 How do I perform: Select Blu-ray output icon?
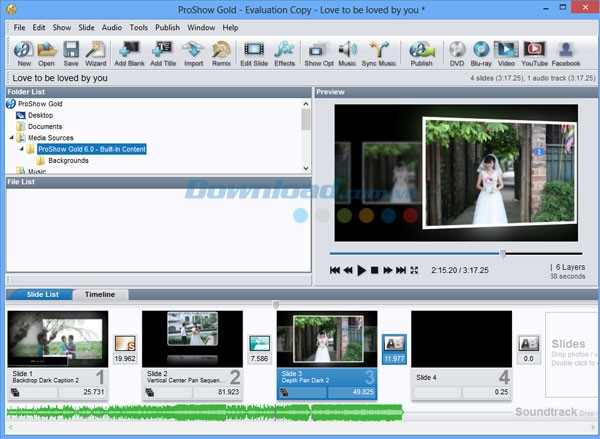pos(481,53)
